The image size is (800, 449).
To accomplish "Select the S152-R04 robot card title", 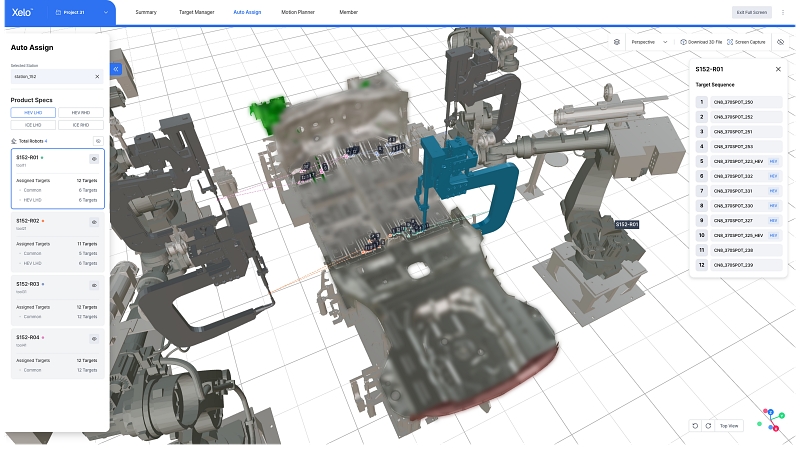I will [x=28, y=337].
